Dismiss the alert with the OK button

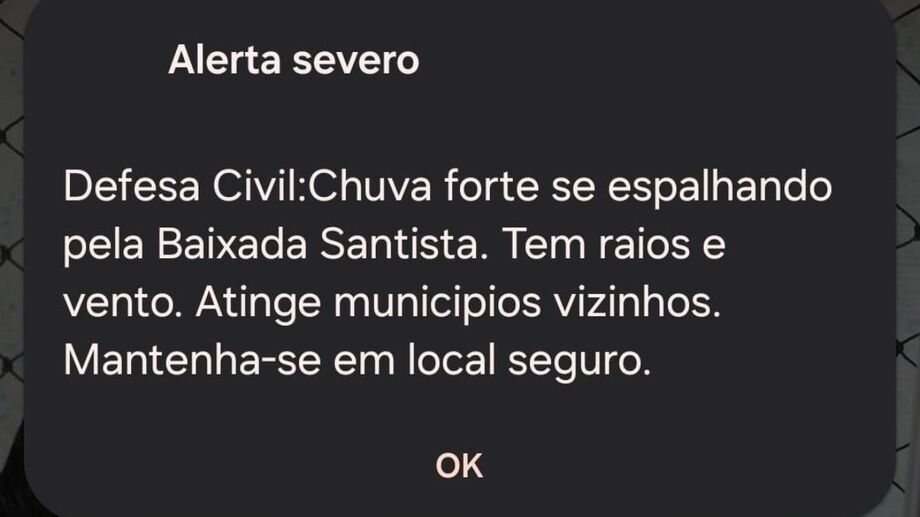tap(459, 466)
